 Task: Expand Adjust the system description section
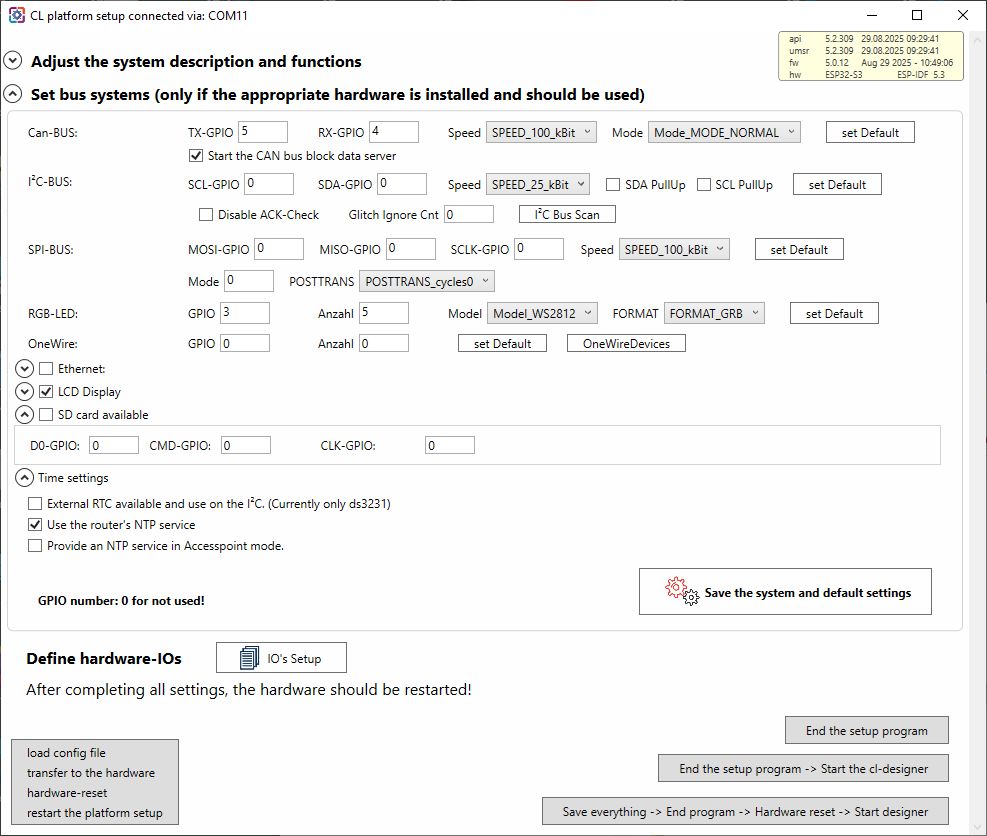click(x=13, y=61)
